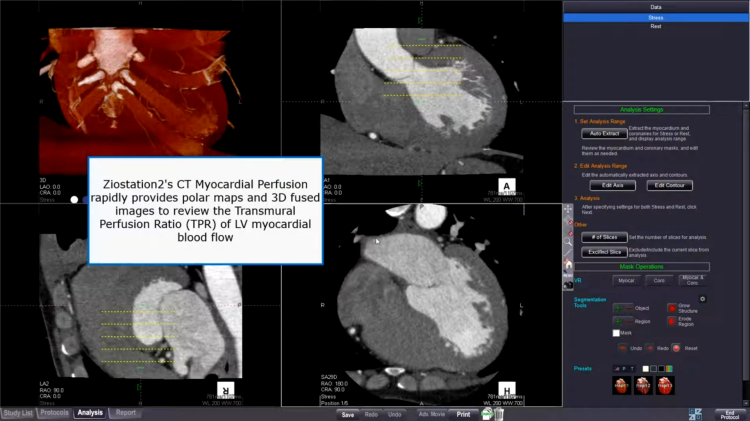This screenshot has width=750, height=421.
Task: Click the Erode Region red icon
Action: 672,321
